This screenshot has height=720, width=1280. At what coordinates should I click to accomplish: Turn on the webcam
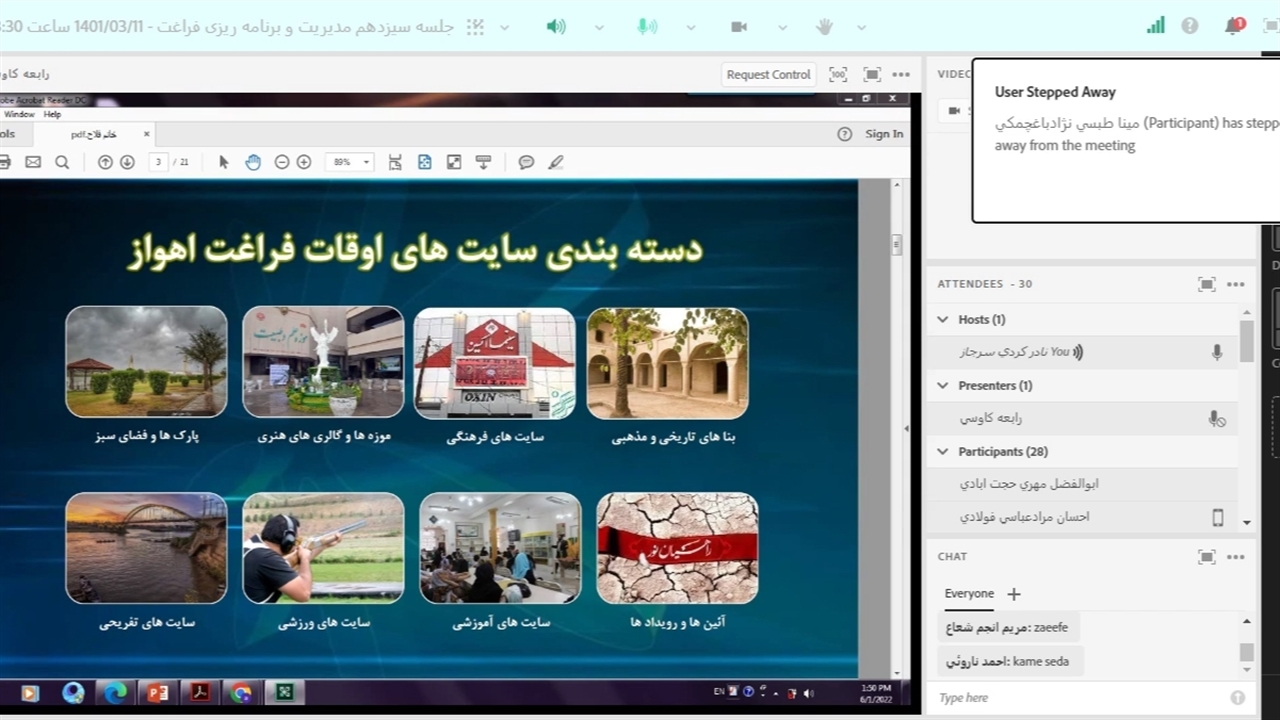coord(739,27)
